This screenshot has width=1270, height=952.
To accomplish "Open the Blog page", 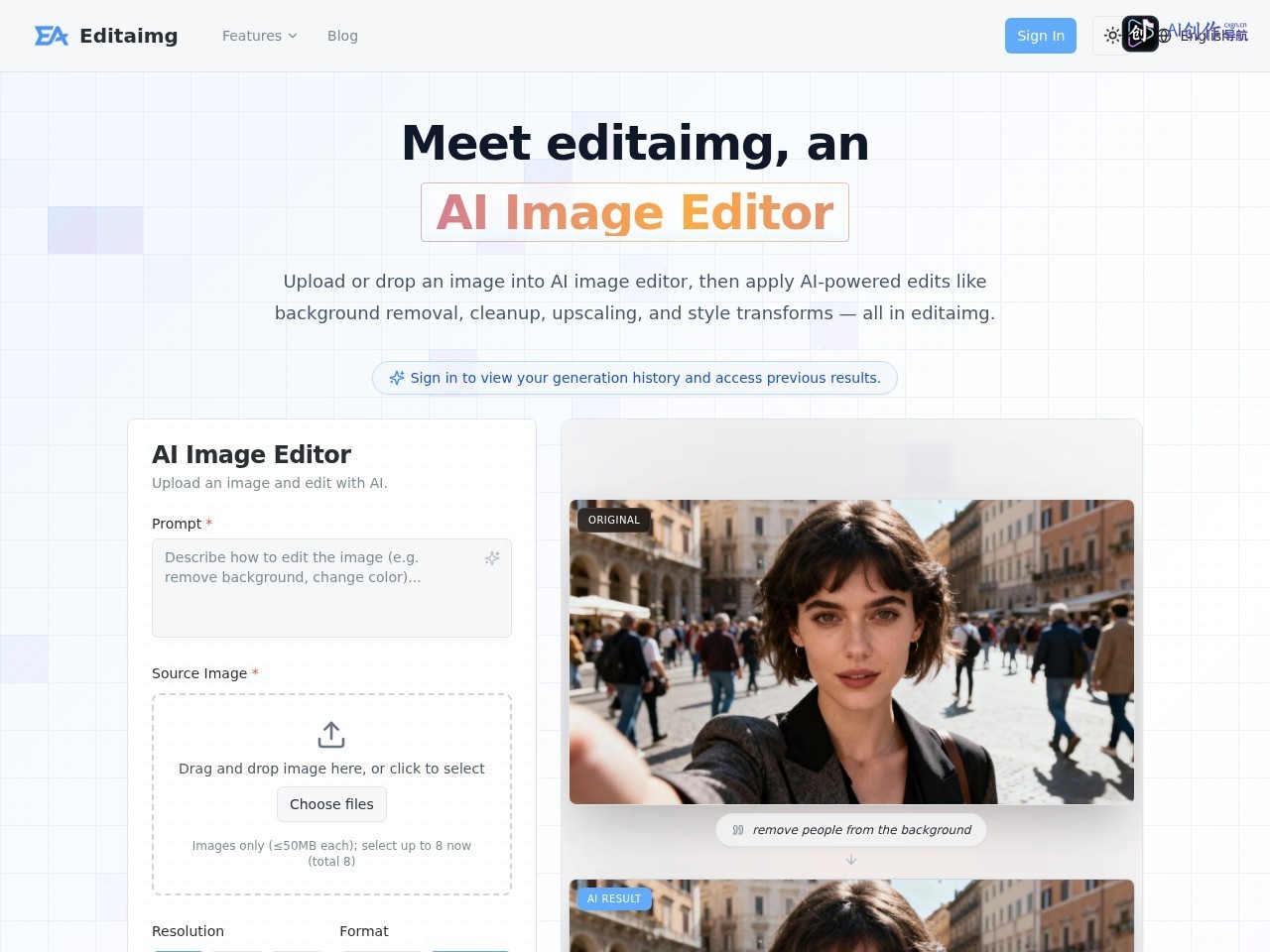I will 342,36.
